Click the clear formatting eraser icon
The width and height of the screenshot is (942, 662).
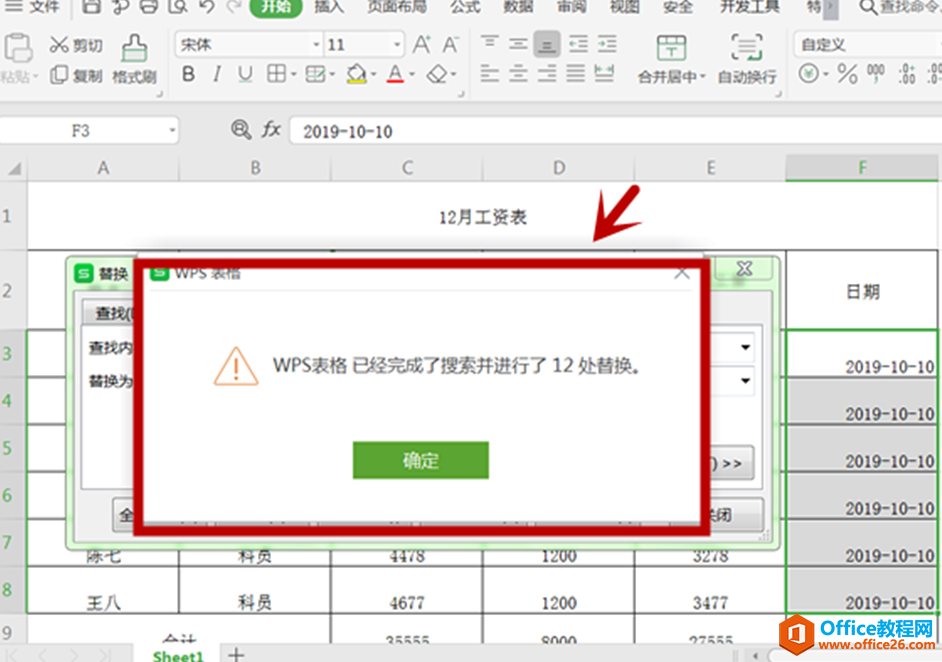(437, 74)
